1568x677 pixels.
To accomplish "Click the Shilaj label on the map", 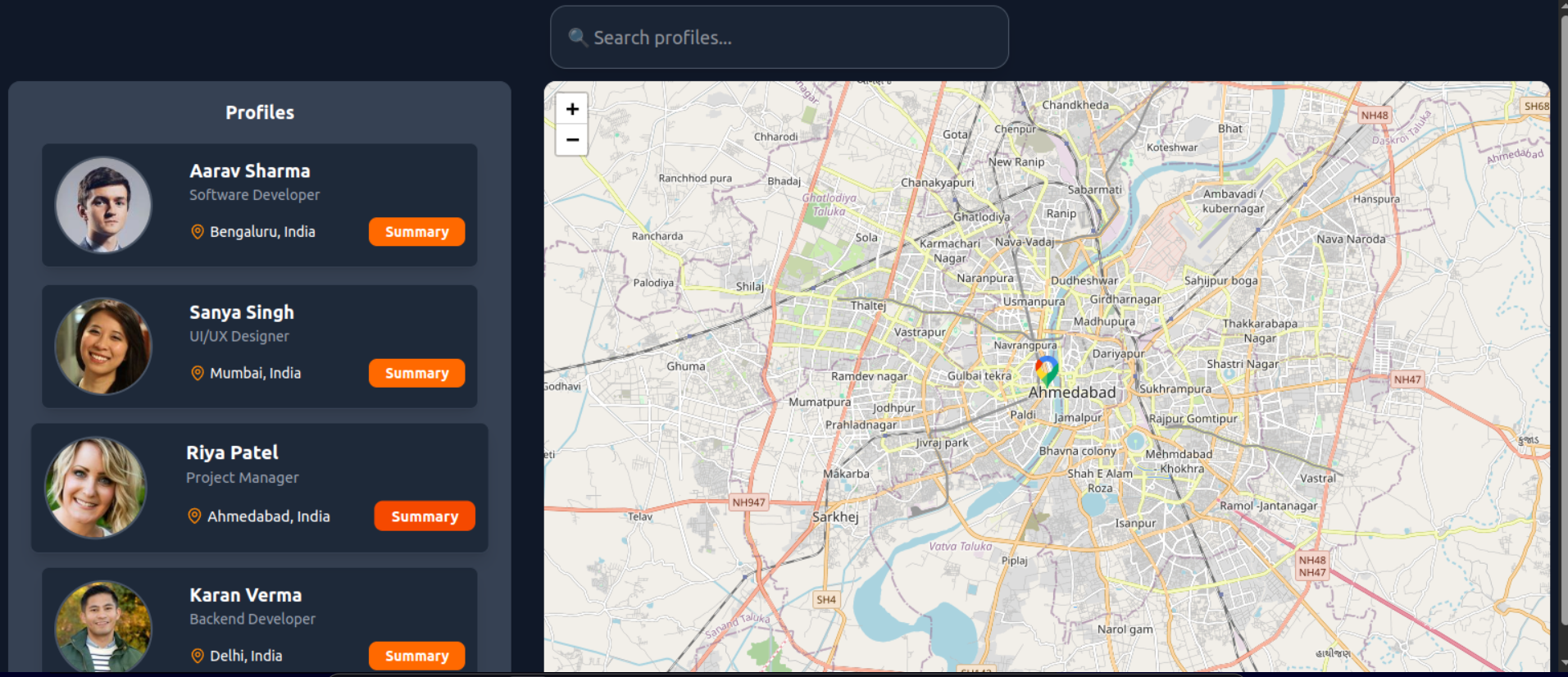I will (749, 286).
